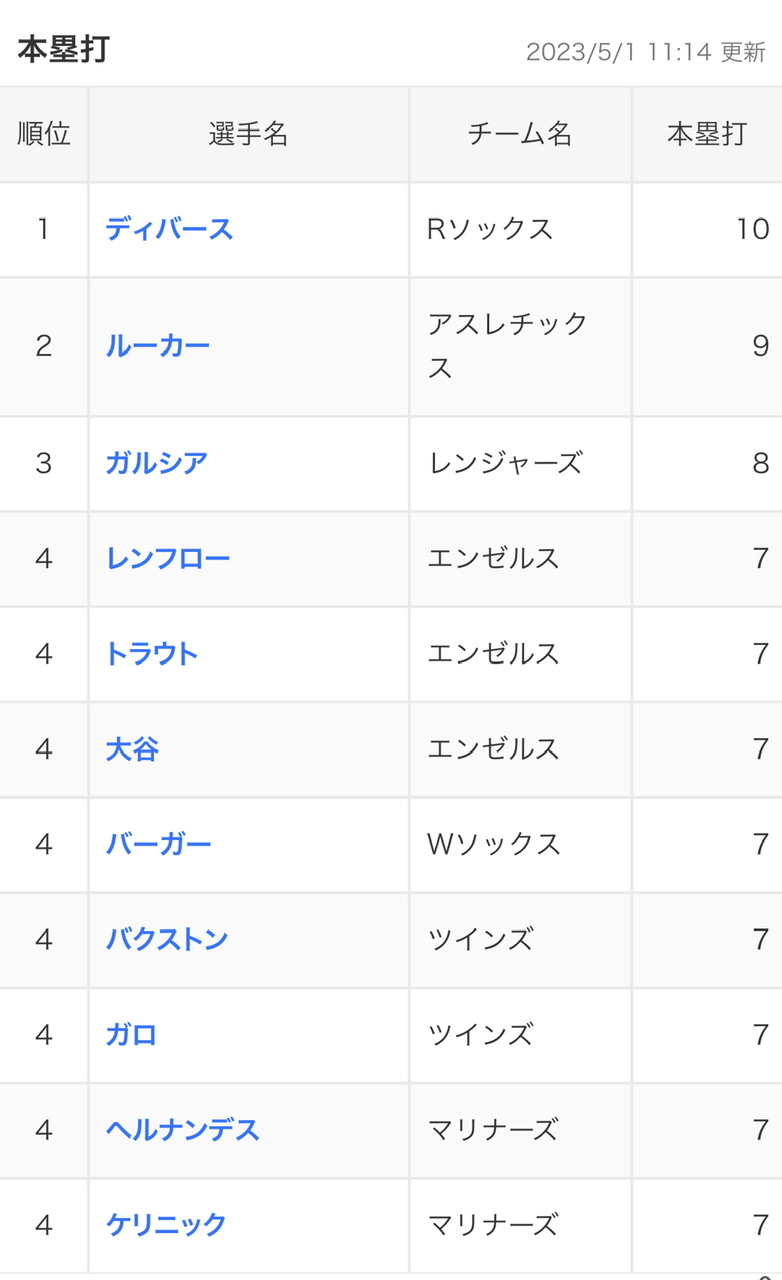782x1280 pixels.
Task: Open player link ガルシア
Action: pos(157,463)
